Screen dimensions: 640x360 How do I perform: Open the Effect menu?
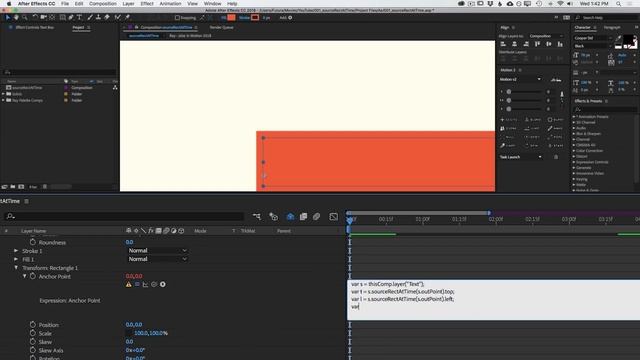click(x=147, y=3)
